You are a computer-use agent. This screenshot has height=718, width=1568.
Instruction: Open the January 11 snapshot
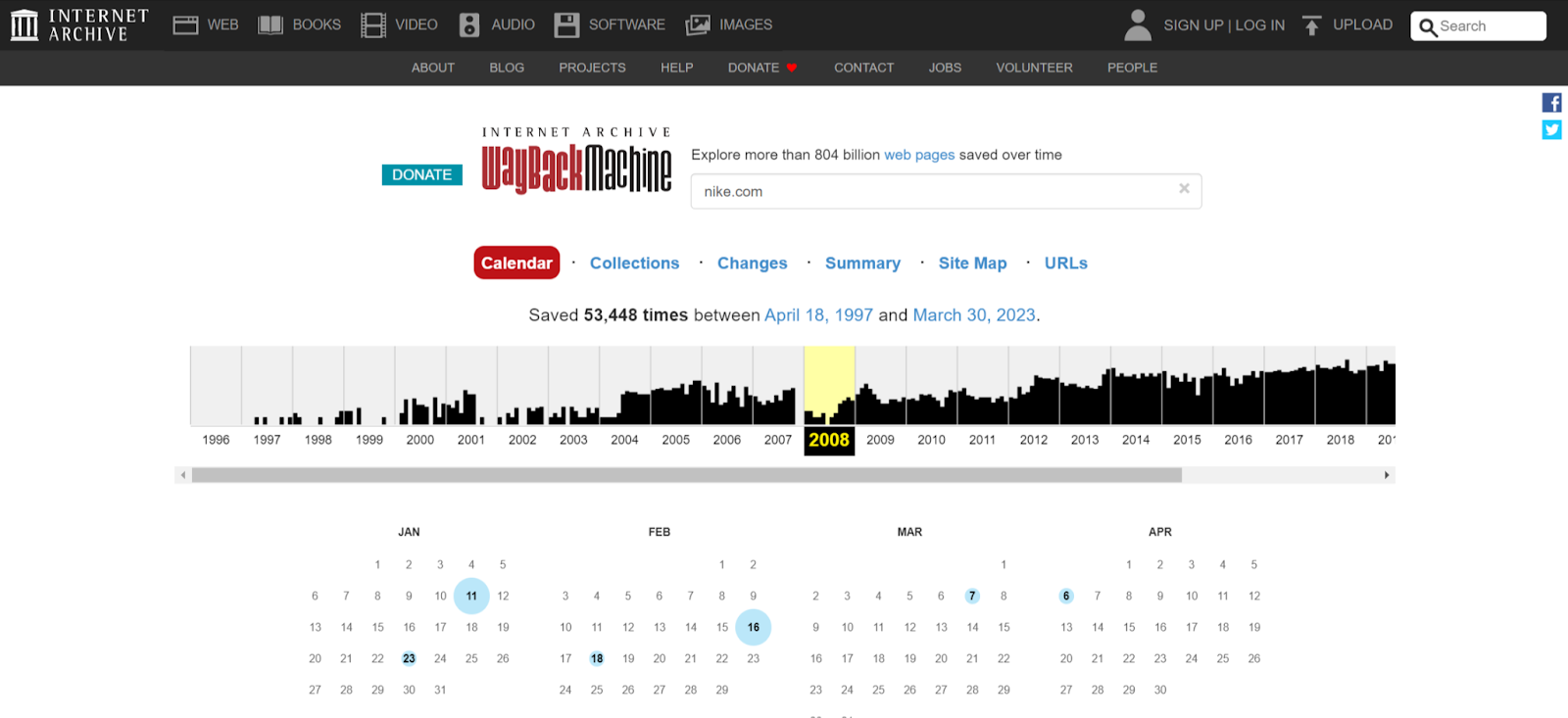tap(471, 596)
